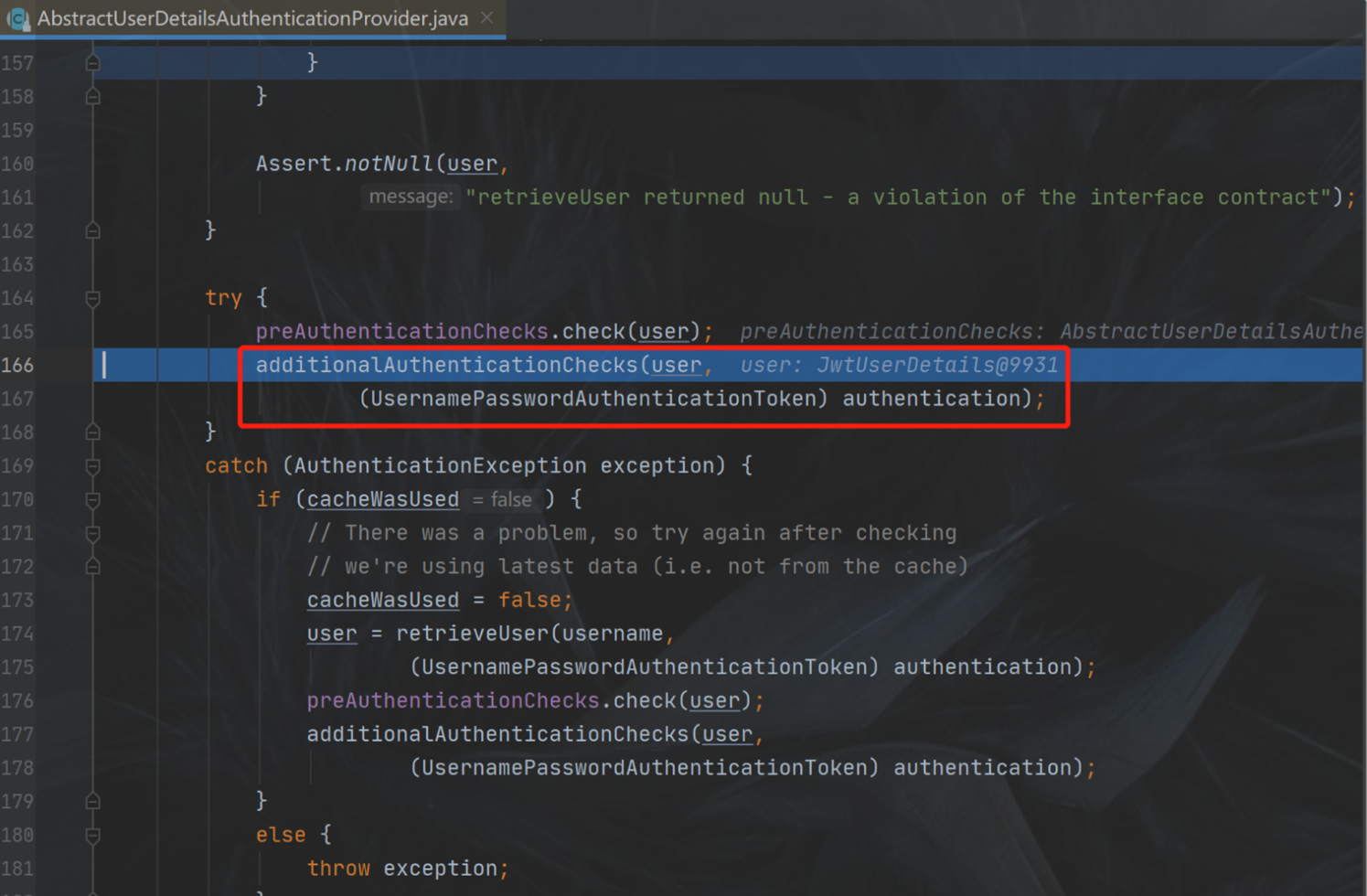1367x896 pixels.
Task: Click the fold end marker on line 162
Action: click(92, 230)
